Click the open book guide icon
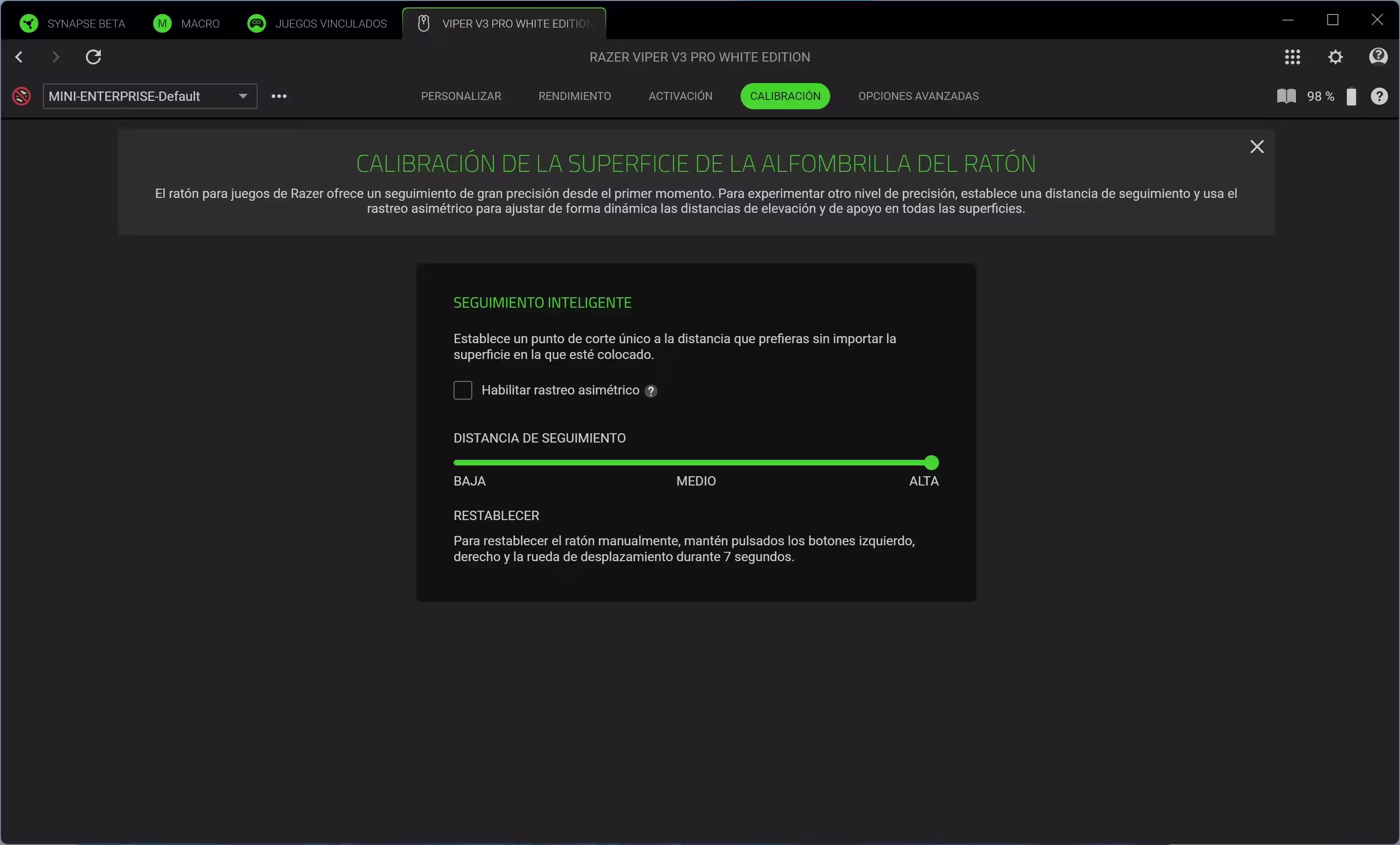 click(1286, 96)
